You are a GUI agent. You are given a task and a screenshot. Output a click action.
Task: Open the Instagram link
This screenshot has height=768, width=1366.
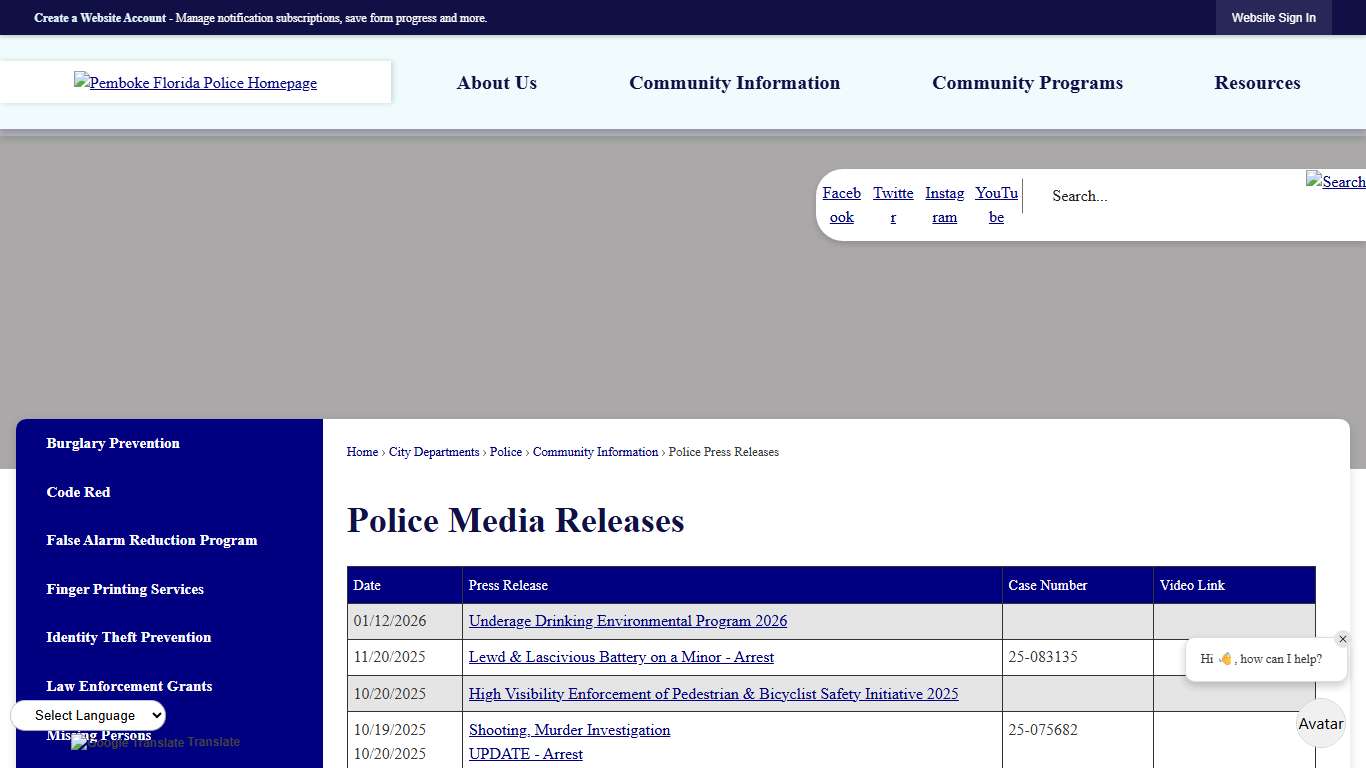click(944, 205)
